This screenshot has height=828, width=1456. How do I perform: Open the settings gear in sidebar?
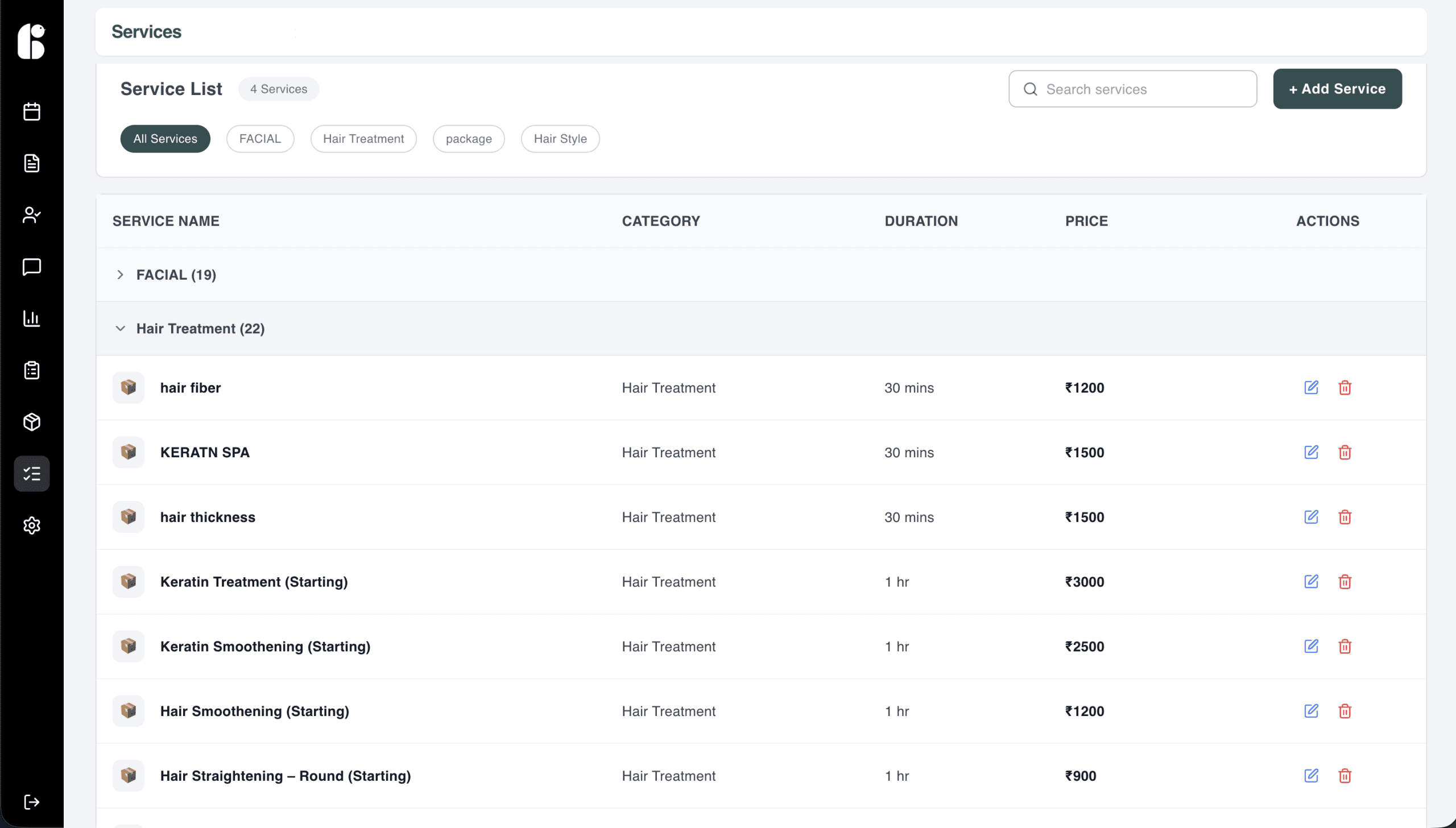point(32,525)
